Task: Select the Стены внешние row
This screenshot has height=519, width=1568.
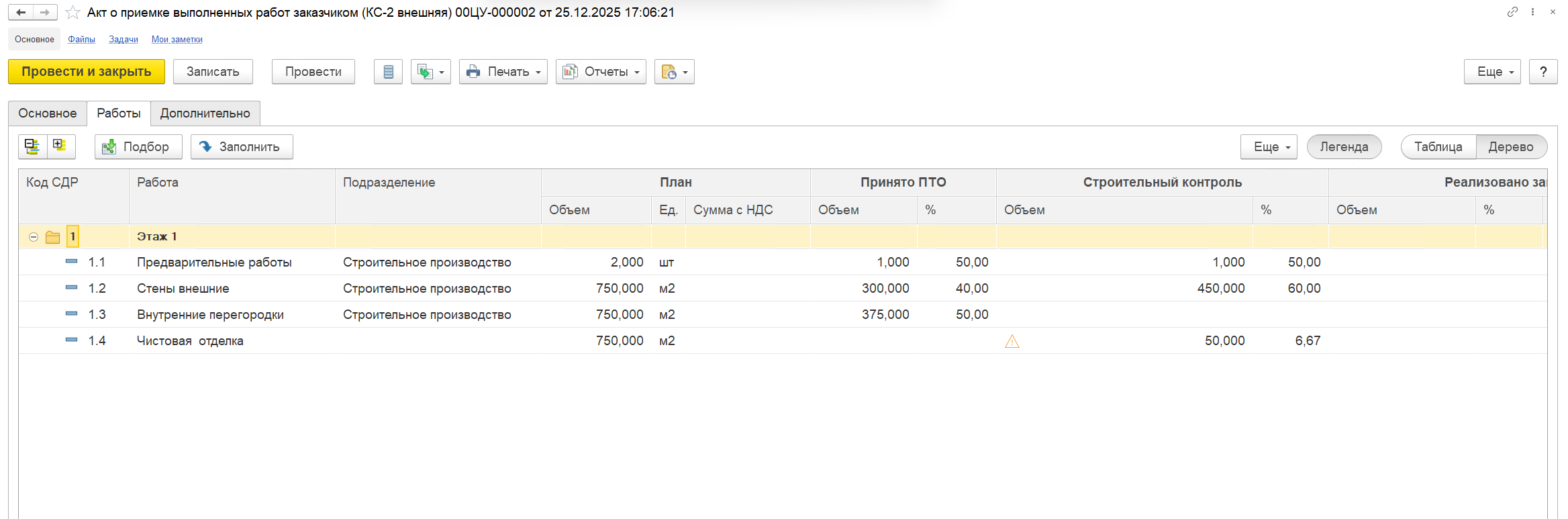Action: pyautogui.click(x=183, y=289)
